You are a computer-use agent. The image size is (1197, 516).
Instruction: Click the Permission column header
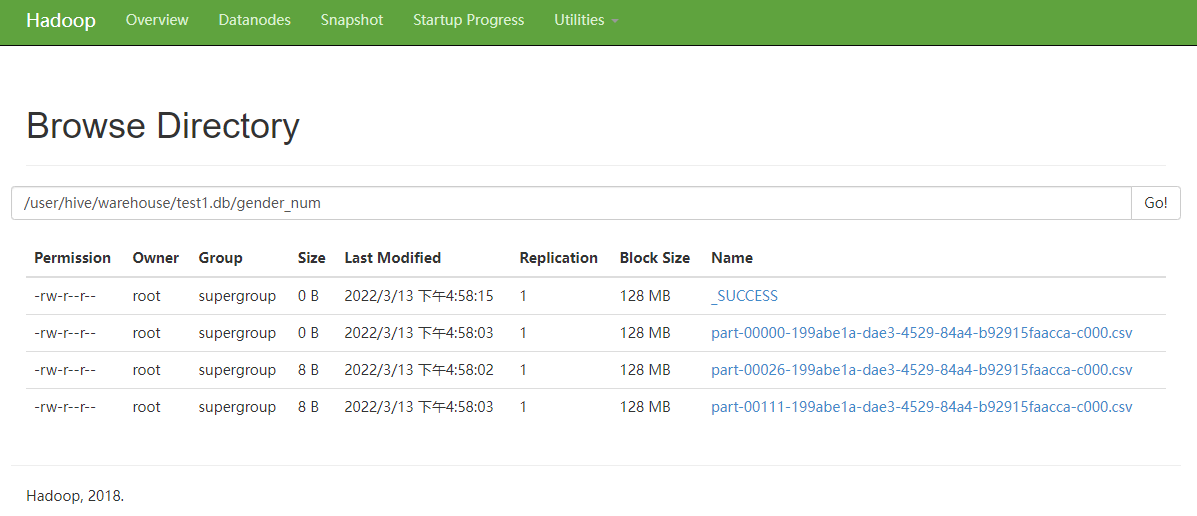[x=72, y=258]
